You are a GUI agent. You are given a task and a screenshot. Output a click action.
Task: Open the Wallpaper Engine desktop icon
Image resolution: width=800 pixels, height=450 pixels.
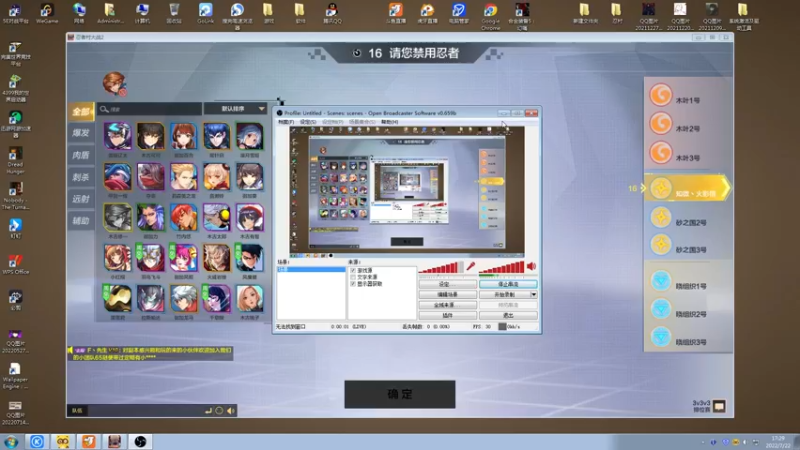pyautogui.click(x=15, y=376)
